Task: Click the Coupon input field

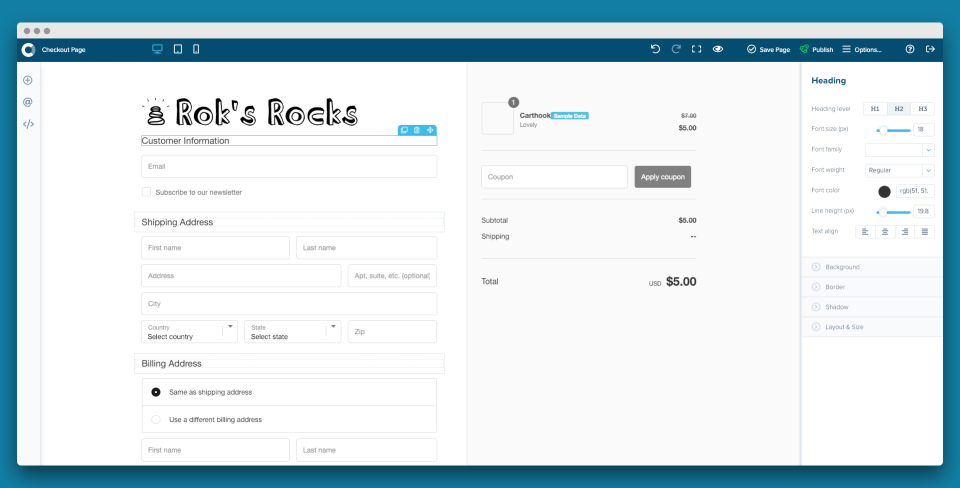Action: (x=554, y=177)
